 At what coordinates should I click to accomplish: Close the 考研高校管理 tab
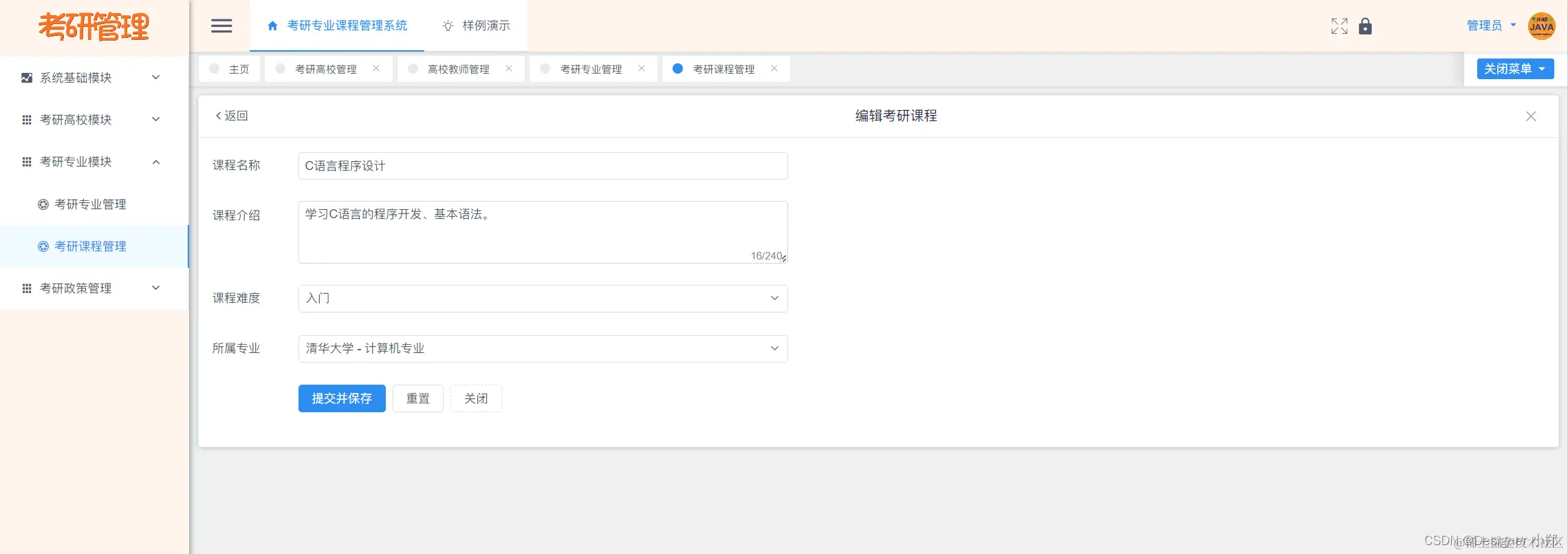point(376,68)
